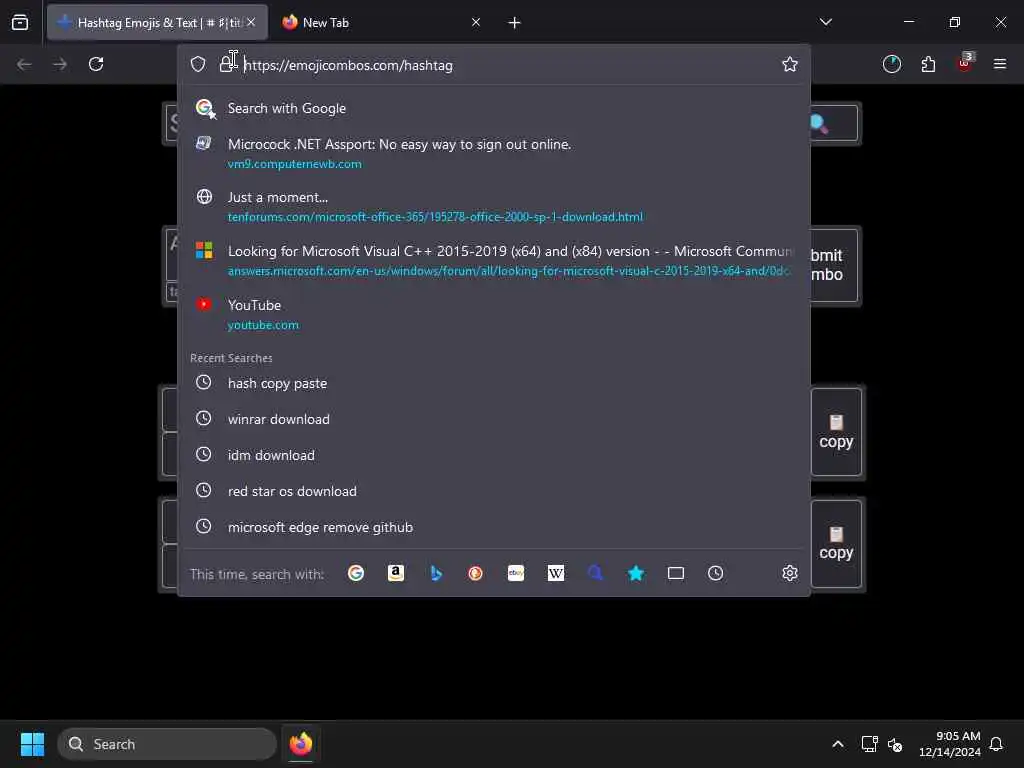Search this time with Amazon icon
1024x768 pixels.
coord(396,573)
